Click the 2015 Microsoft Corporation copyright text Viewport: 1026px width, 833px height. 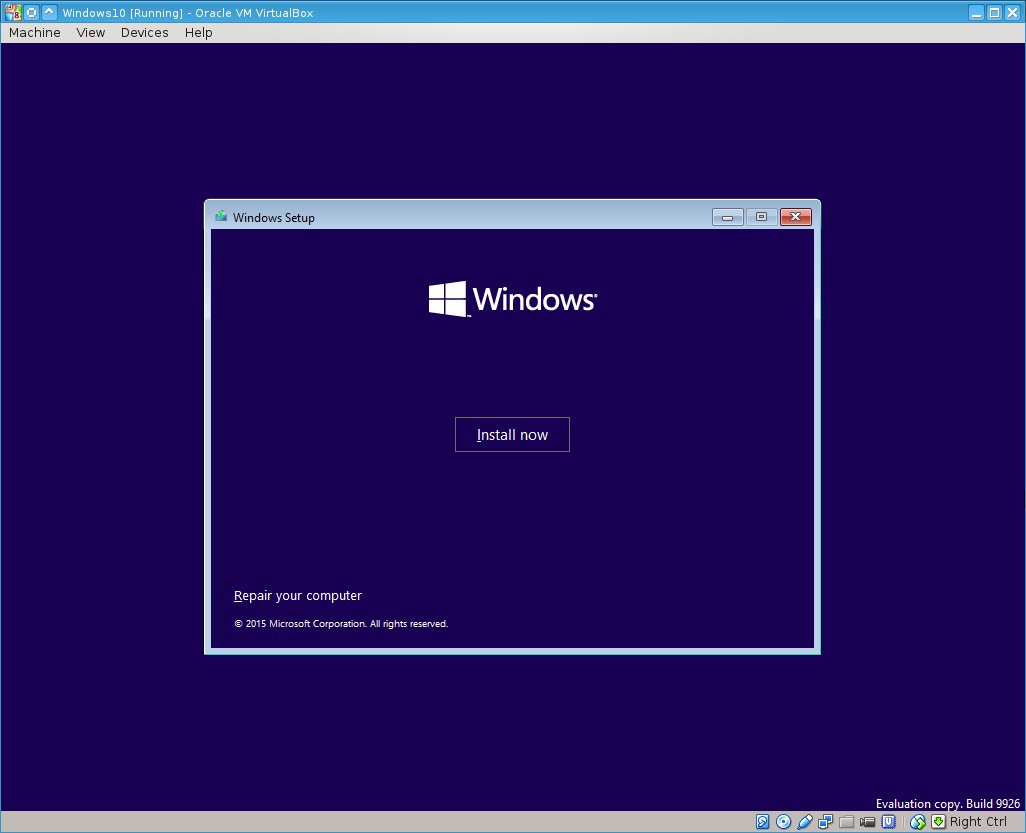[x=341, y=624]
